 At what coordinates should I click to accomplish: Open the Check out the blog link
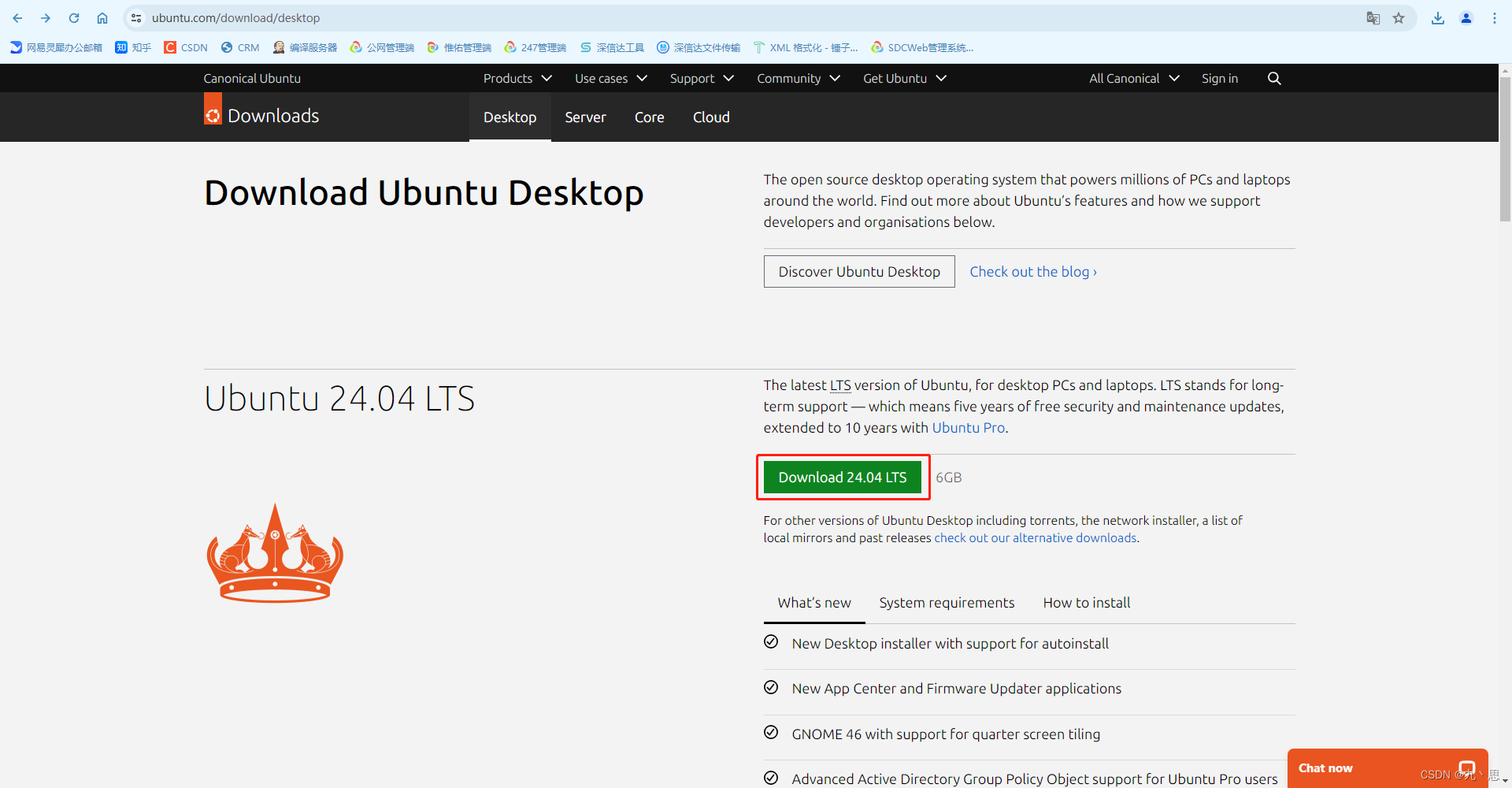coord(1033,272)
